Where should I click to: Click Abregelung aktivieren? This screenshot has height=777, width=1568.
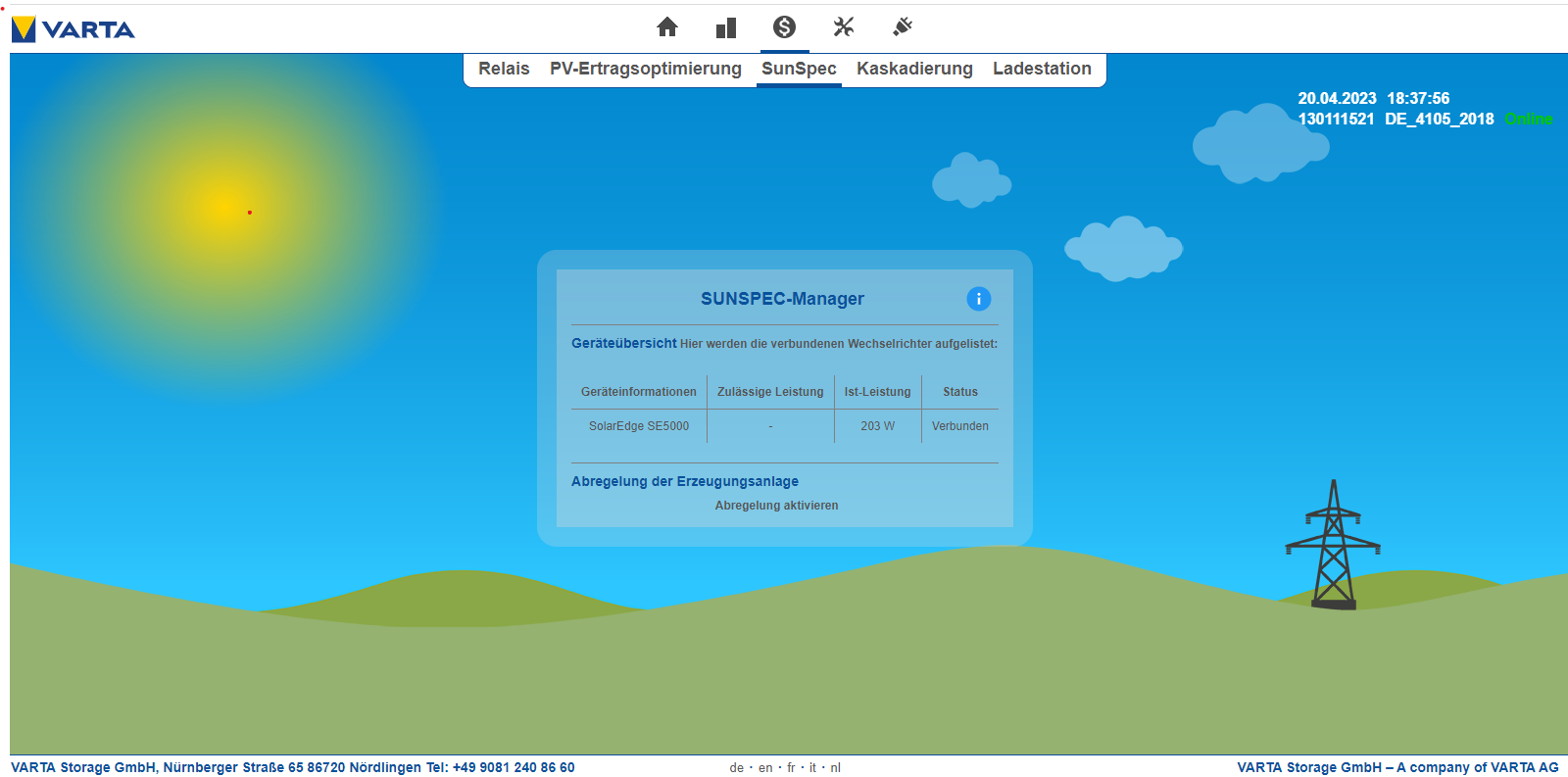coord(776,506)
